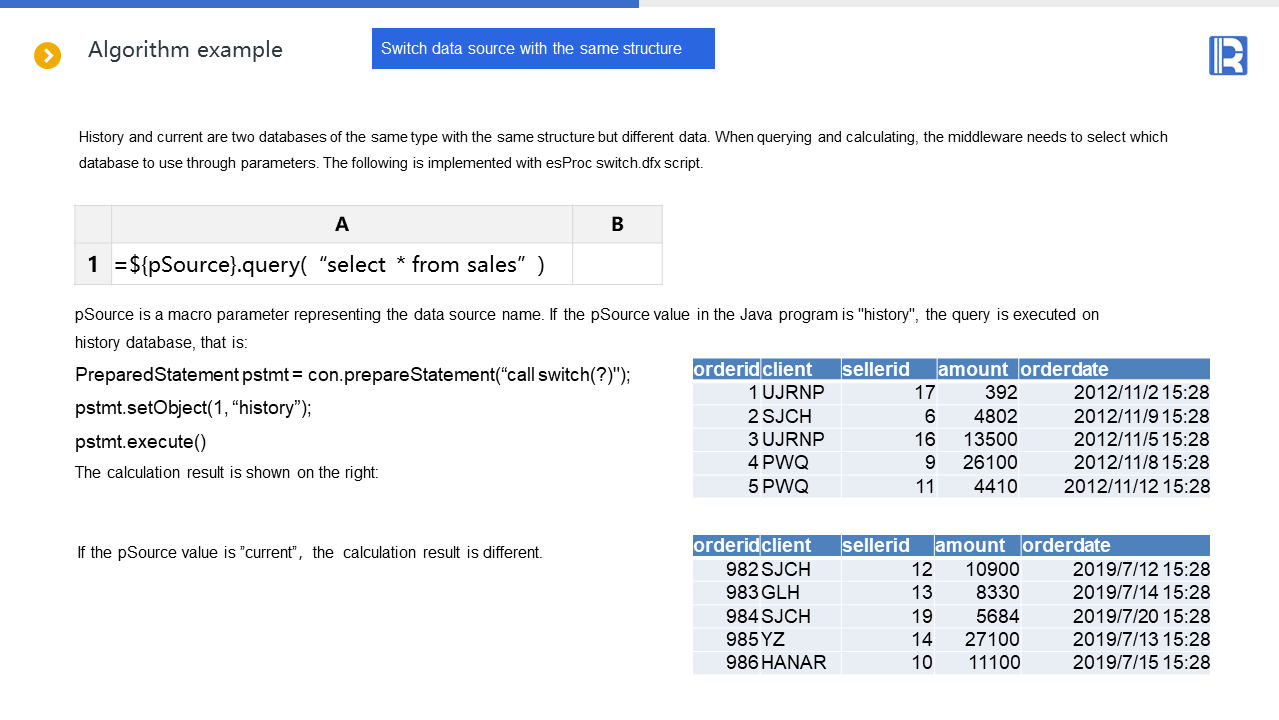Click the blue esProc logo icon
Screen dimensions: 1279x720
point(1227,55)
